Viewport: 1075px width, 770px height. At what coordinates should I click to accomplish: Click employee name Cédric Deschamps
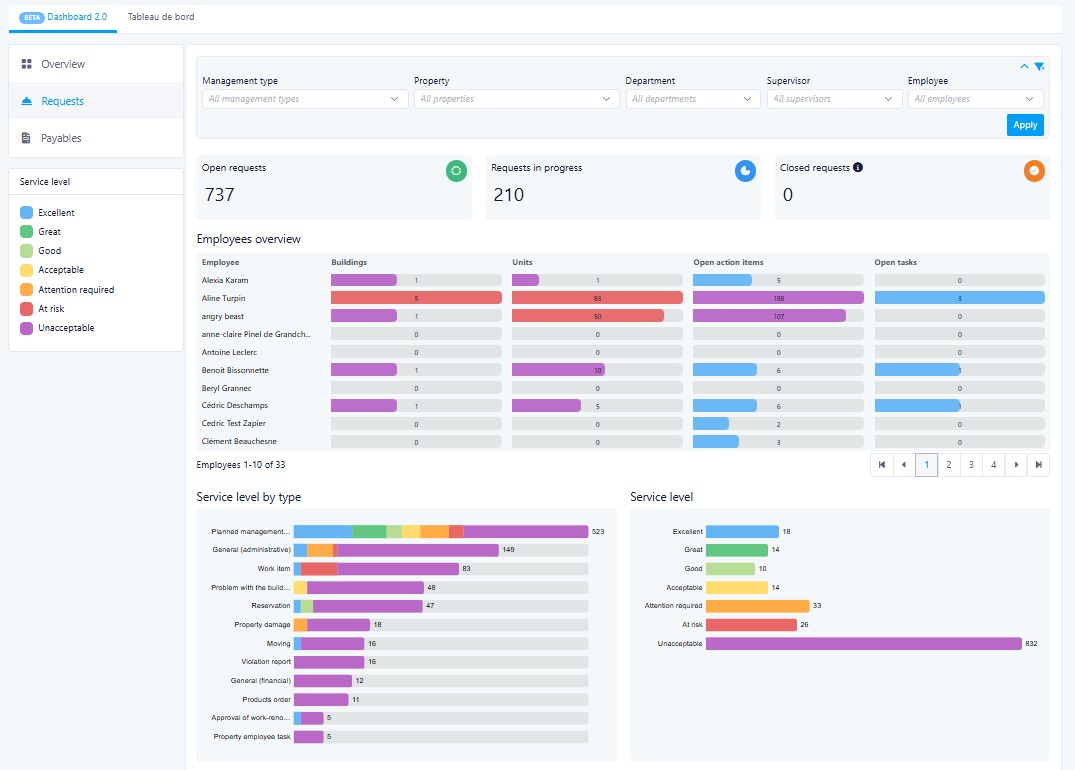(234, 405)
